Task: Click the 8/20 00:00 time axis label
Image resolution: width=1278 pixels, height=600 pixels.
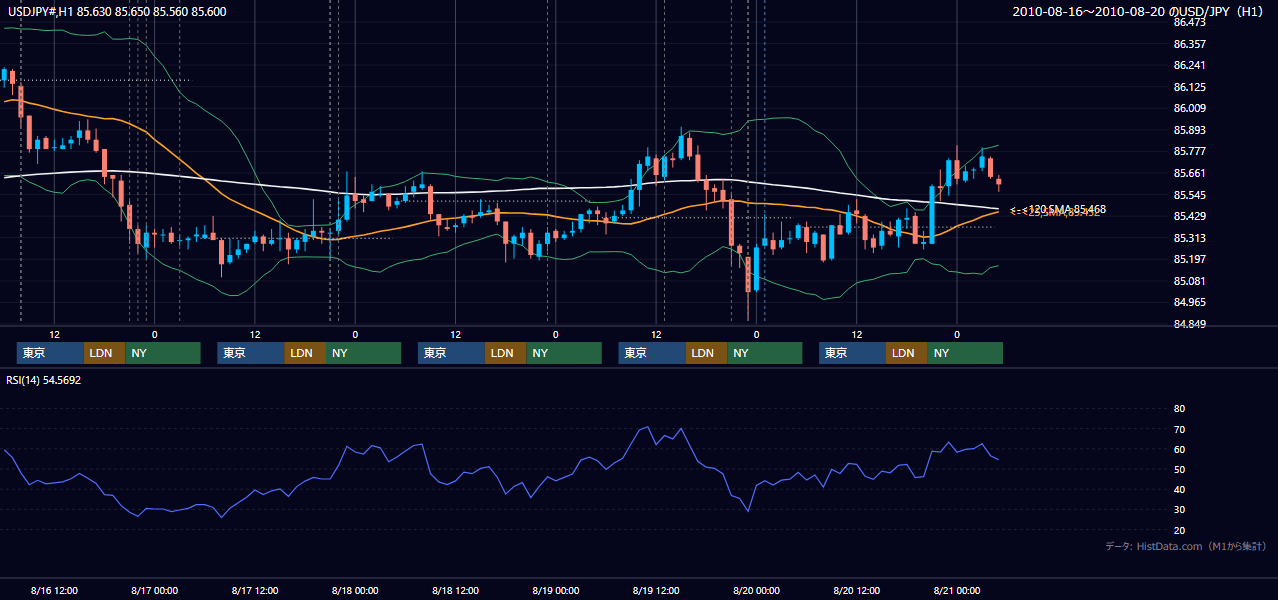Action: pyautogui.click(x=756, y=590)
